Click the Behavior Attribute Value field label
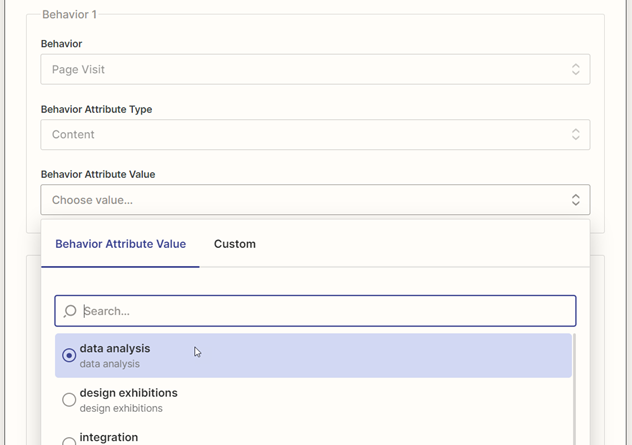 98,174
